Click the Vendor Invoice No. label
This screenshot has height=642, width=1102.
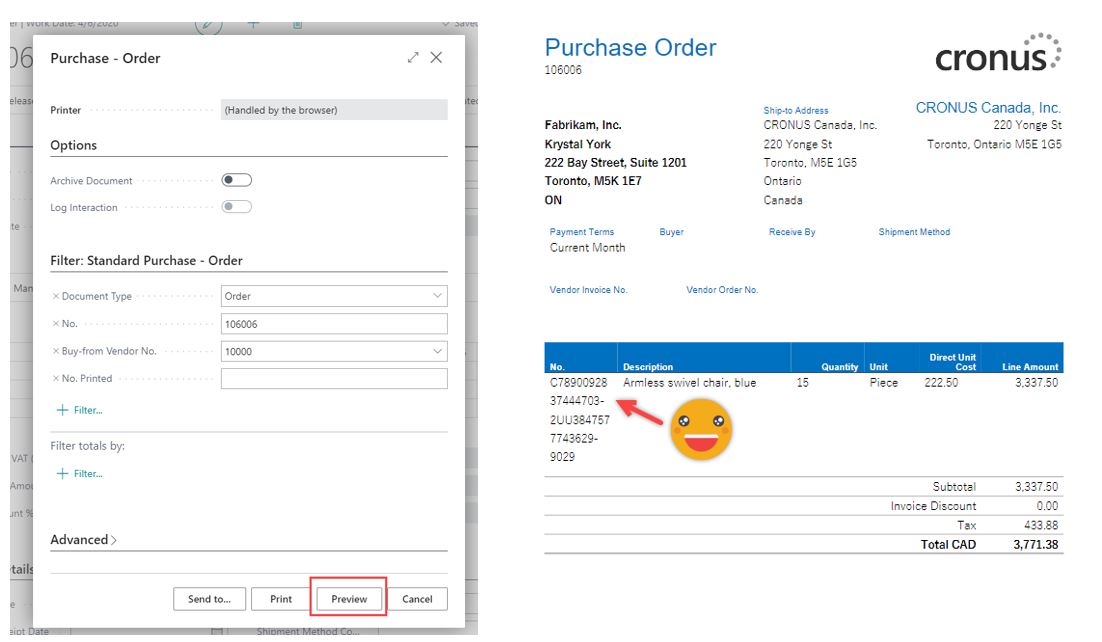(x=588, y=290)
